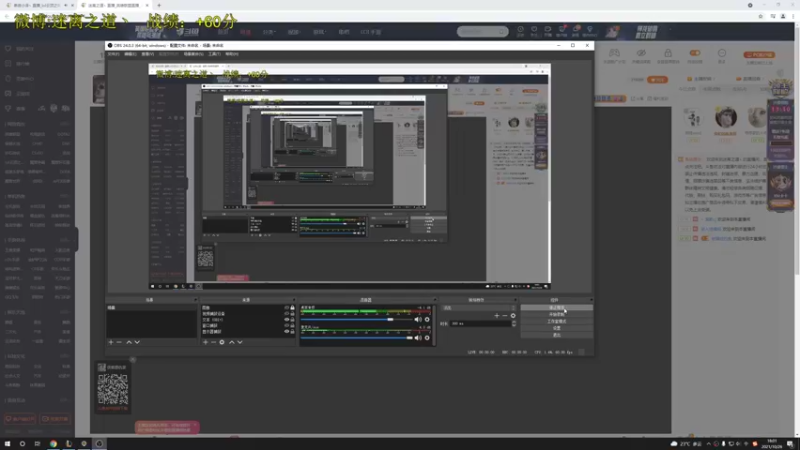Viewport: 800px width, 450px height.
Task: Open Windows Start menu
Action: pos(7,444)
